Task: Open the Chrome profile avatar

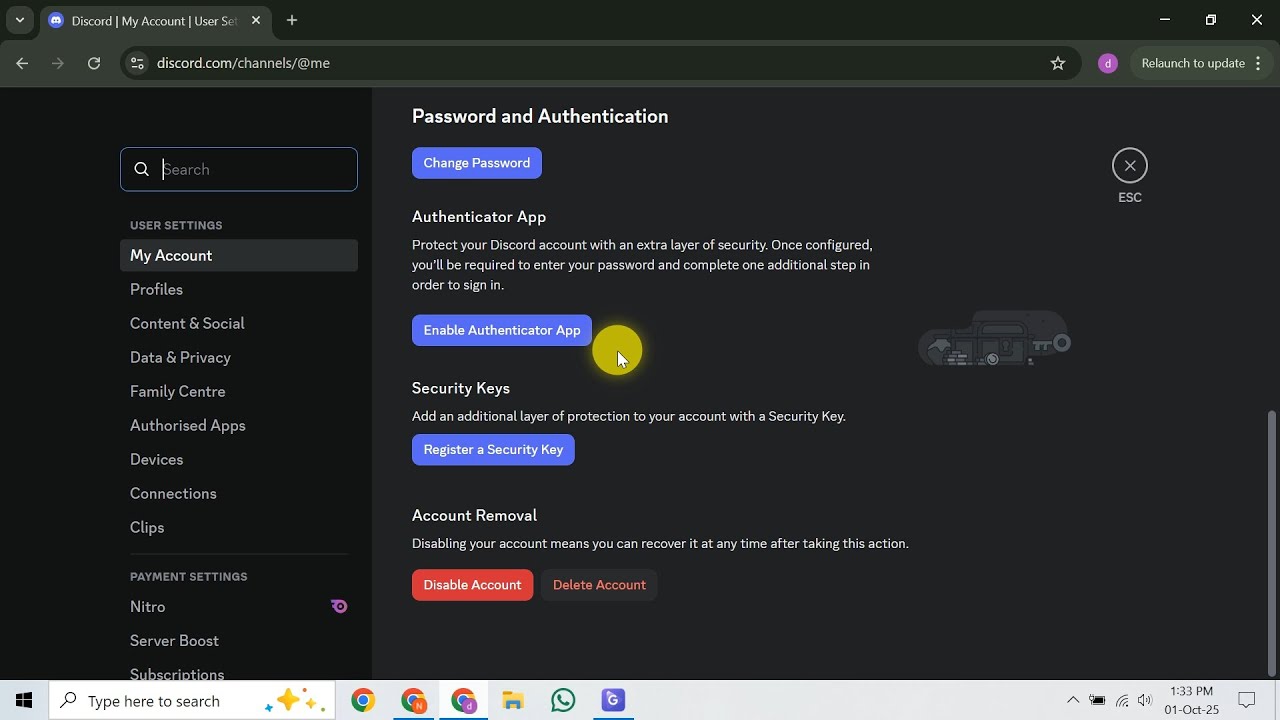Action: pyautogui.click(x=1107, y=63)
